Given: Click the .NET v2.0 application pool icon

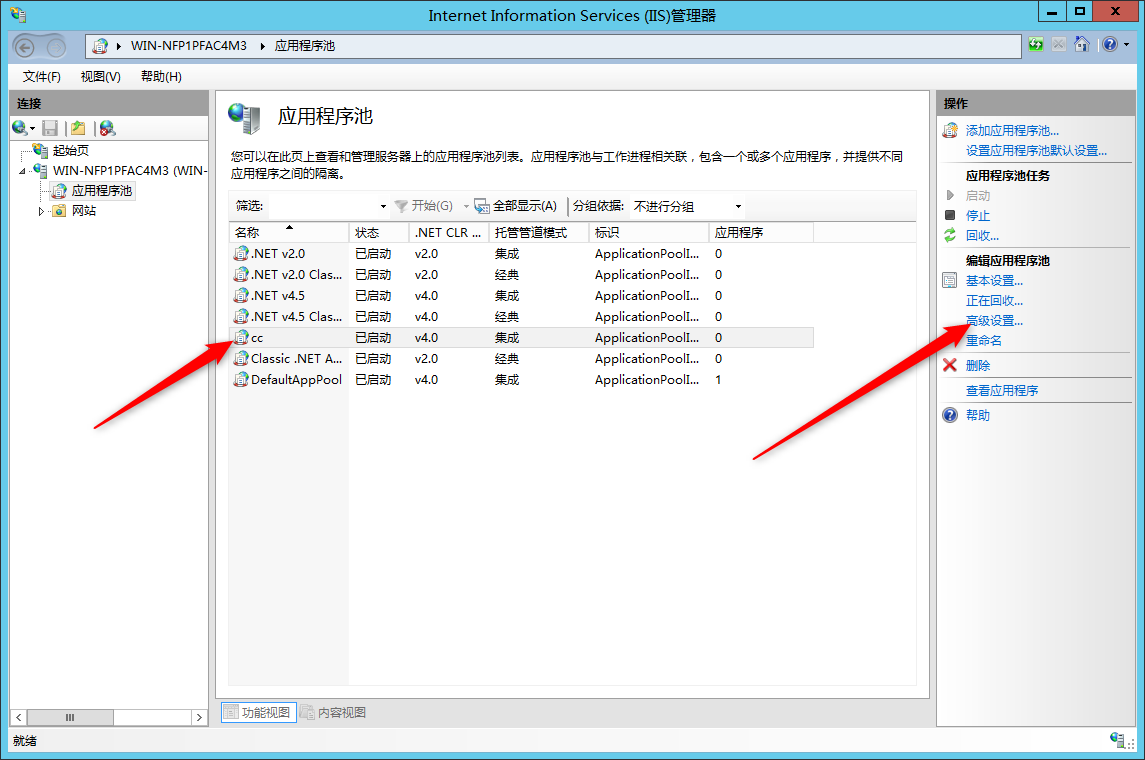Looking at the screenshot, I should tap(241, 253).
